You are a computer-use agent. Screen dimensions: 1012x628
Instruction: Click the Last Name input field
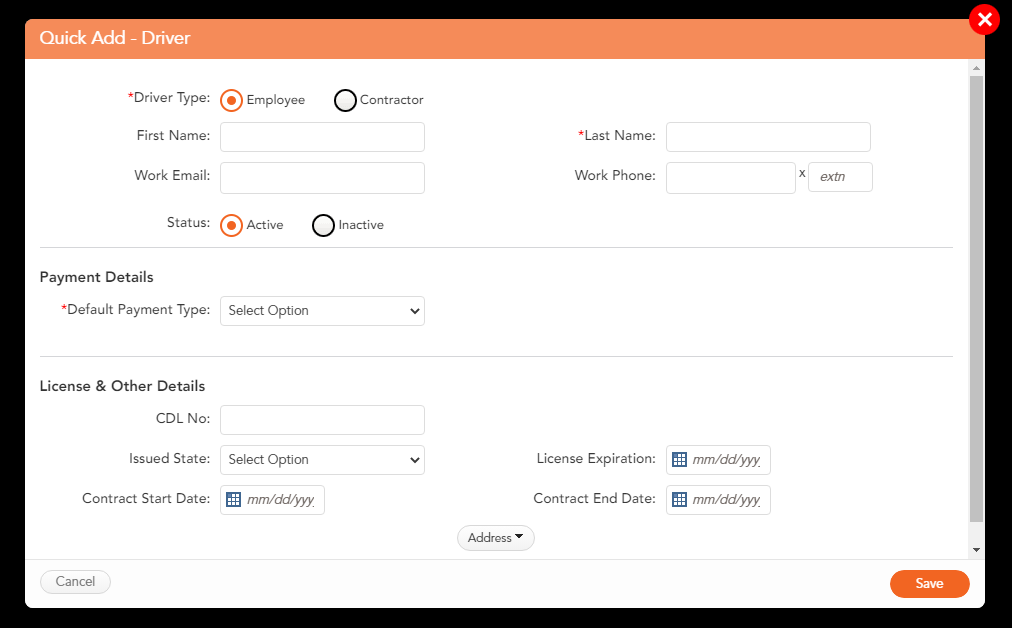[x=768, y=137]
